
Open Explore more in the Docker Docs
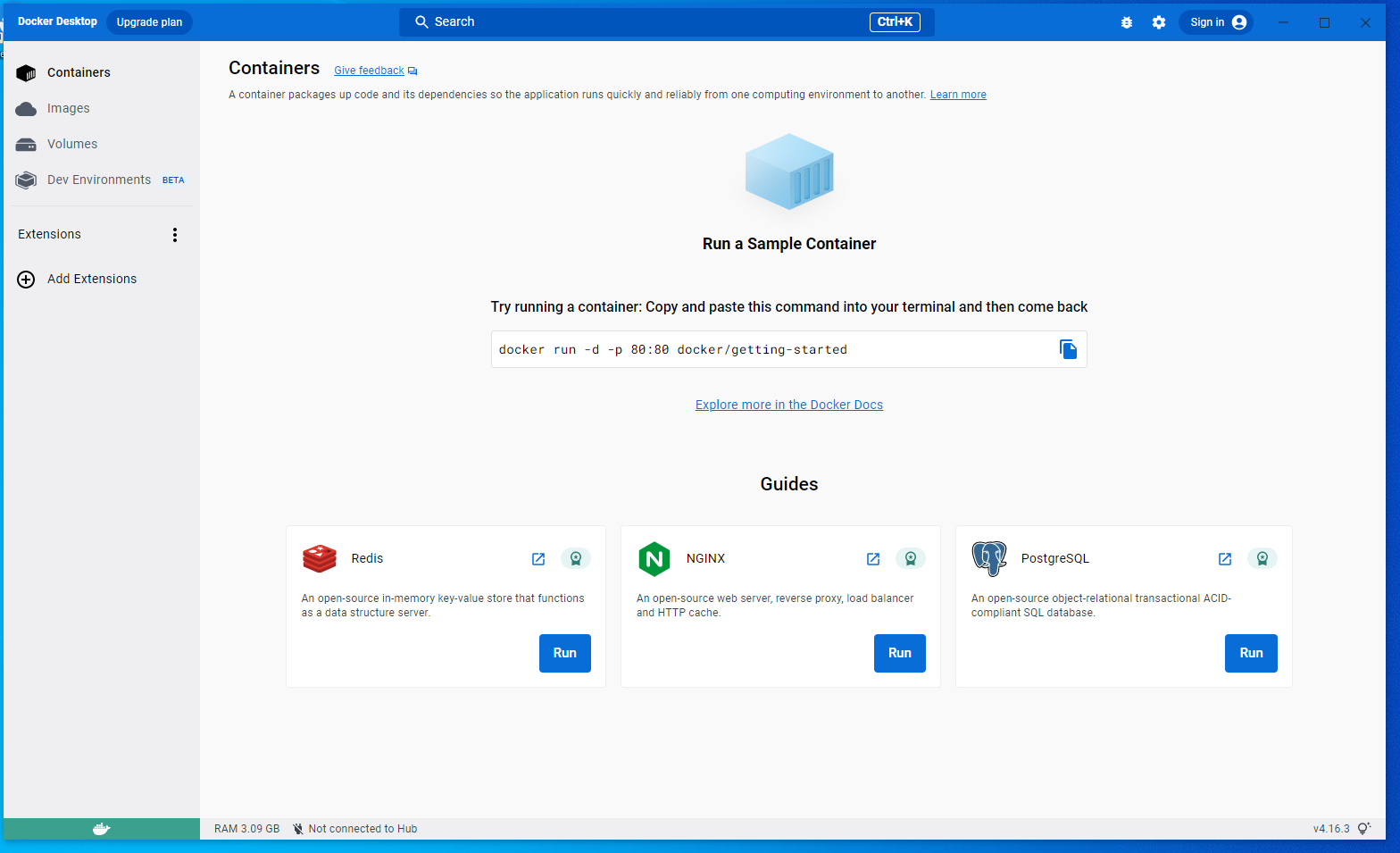pyautogui.click(x=789, y=405)
